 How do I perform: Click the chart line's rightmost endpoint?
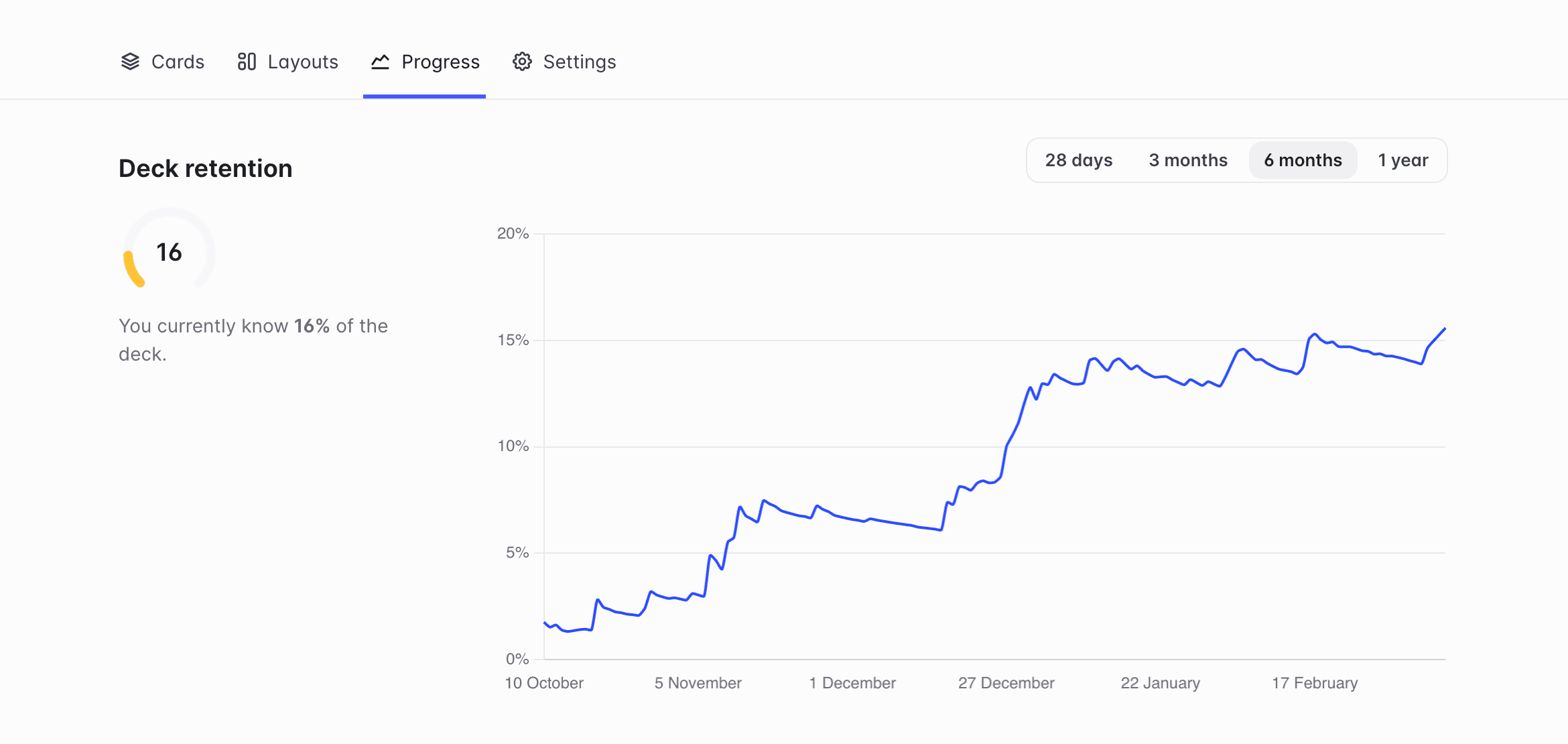coord(1444,329)
